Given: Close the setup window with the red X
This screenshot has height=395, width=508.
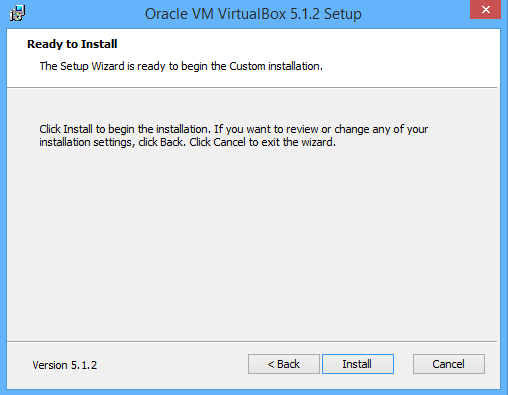Looking at the screenshot, I should [x=485, y=10].
